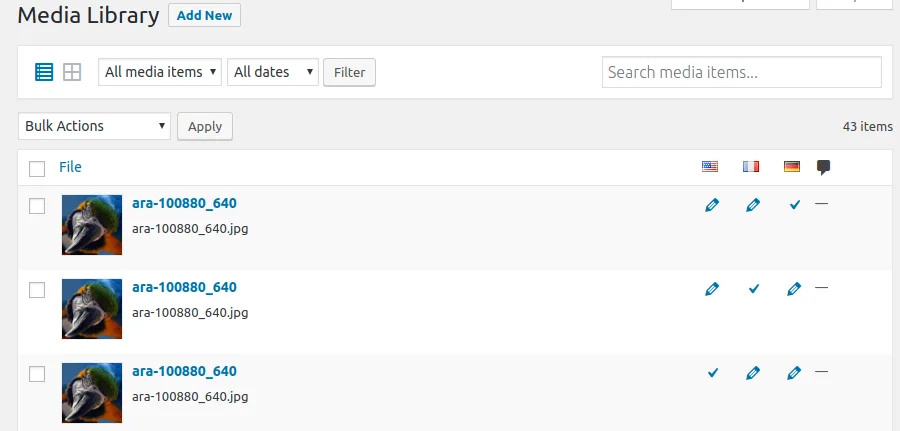Check the first ara-100880_640 row checkbox
Viewport: 900px width, 431px height.
click(x=37, y=206)
